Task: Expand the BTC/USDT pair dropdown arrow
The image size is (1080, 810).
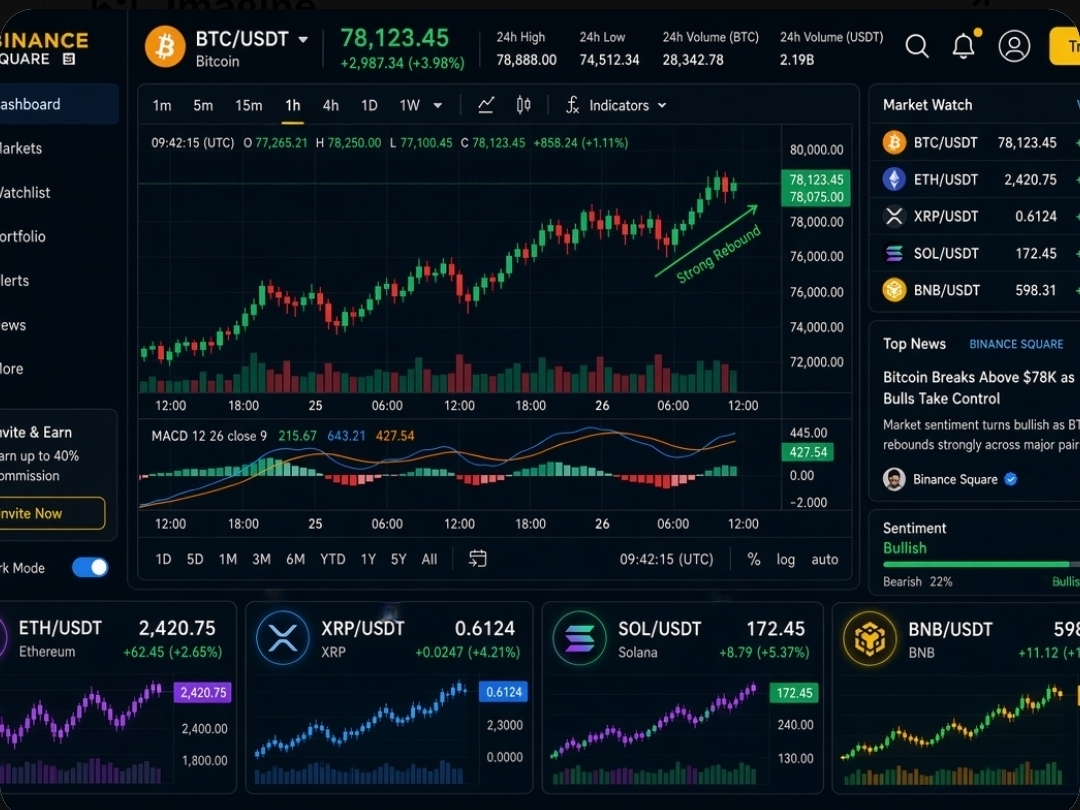Action: 303,40
